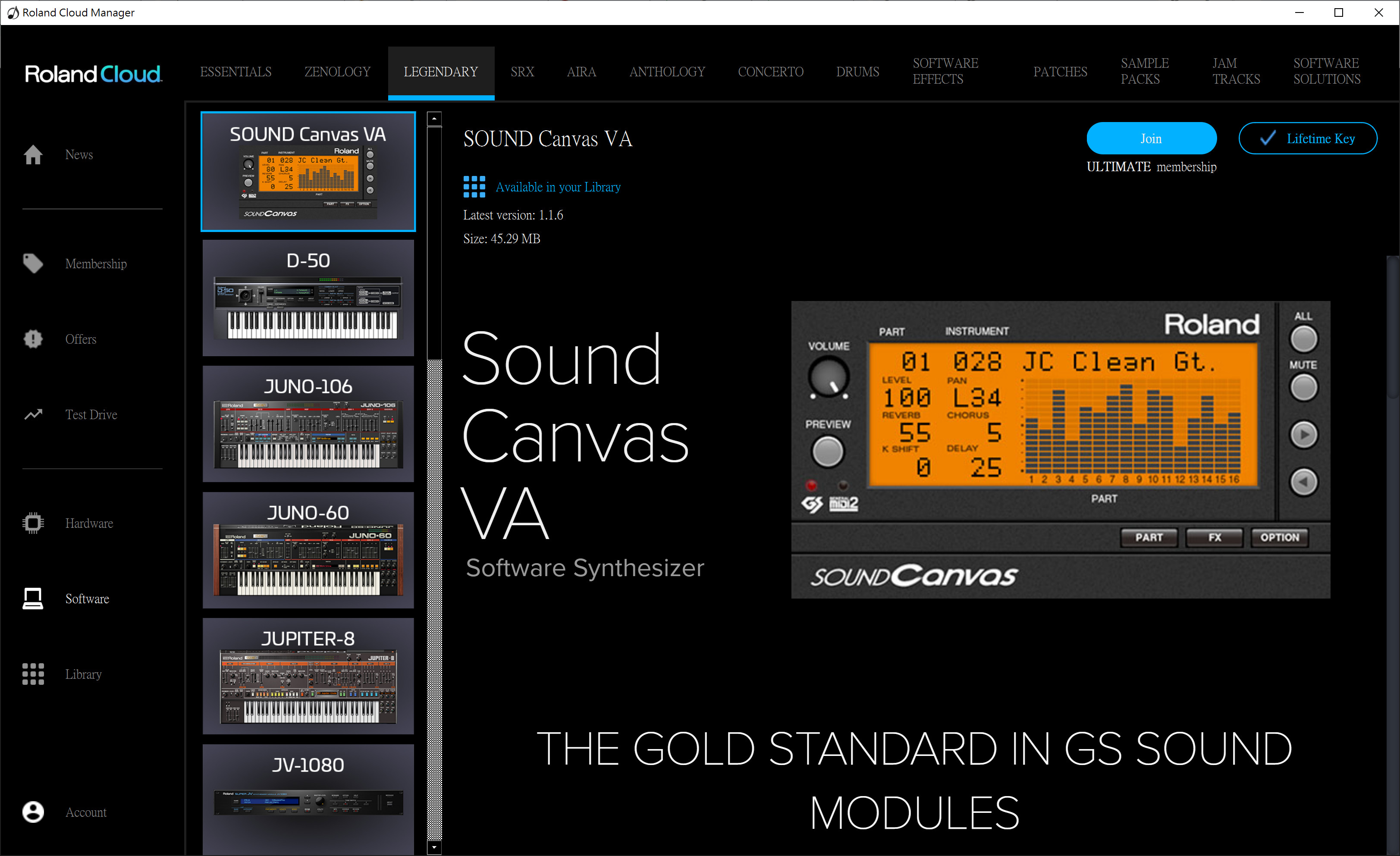
Task: Click the SOUND Canvas VA heading
Action: (x=548, y=138)
